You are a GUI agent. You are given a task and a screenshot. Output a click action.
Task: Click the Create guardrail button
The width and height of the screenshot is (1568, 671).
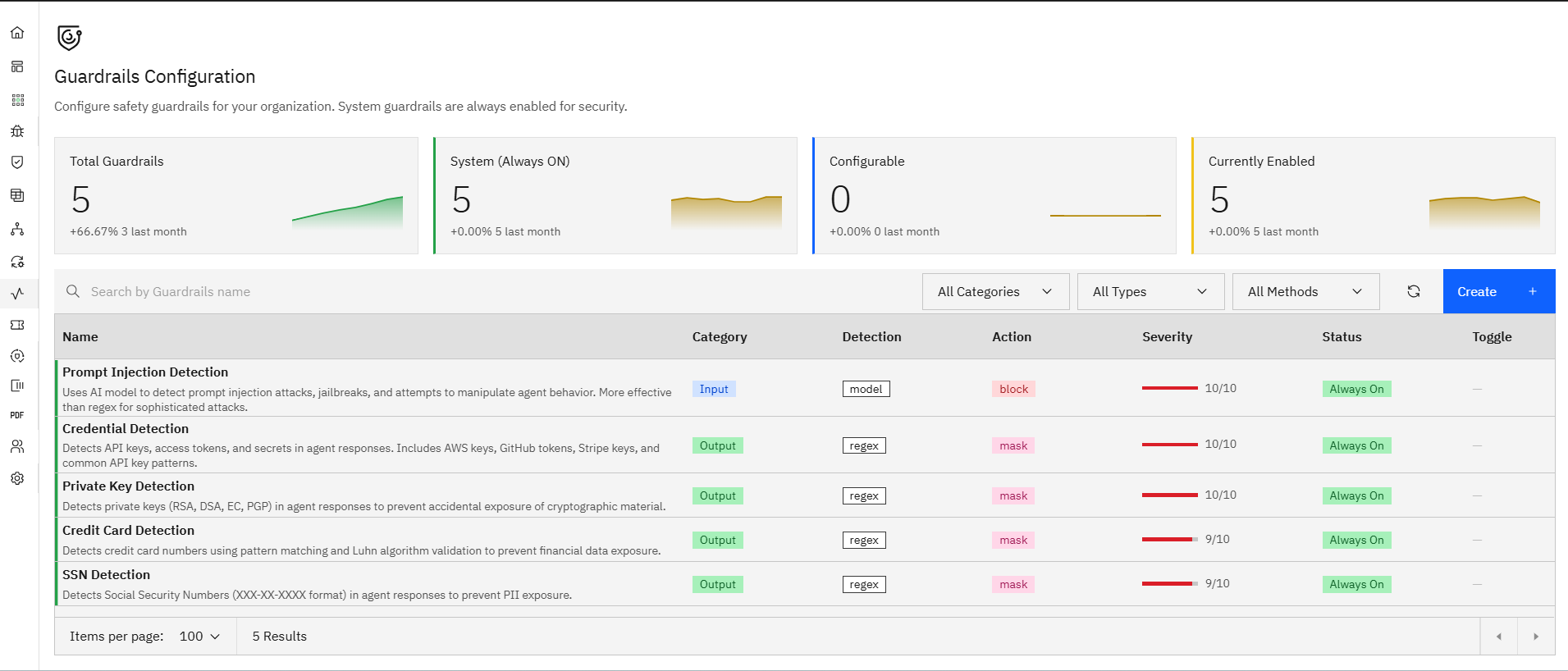pyautogui.click(x=1498, y=291)
